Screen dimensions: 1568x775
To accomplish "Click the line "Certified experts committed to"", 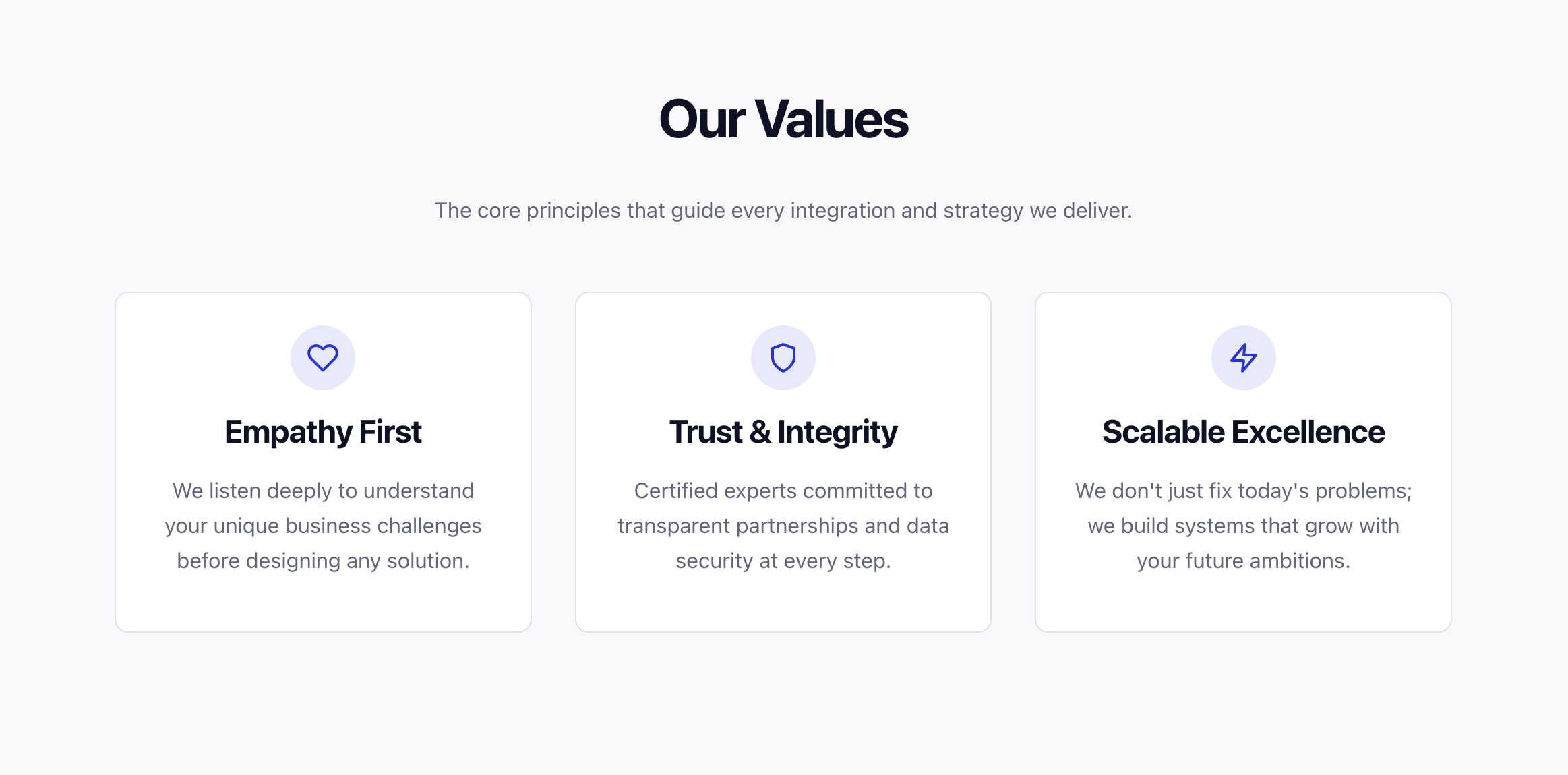I will pos(783,491).
